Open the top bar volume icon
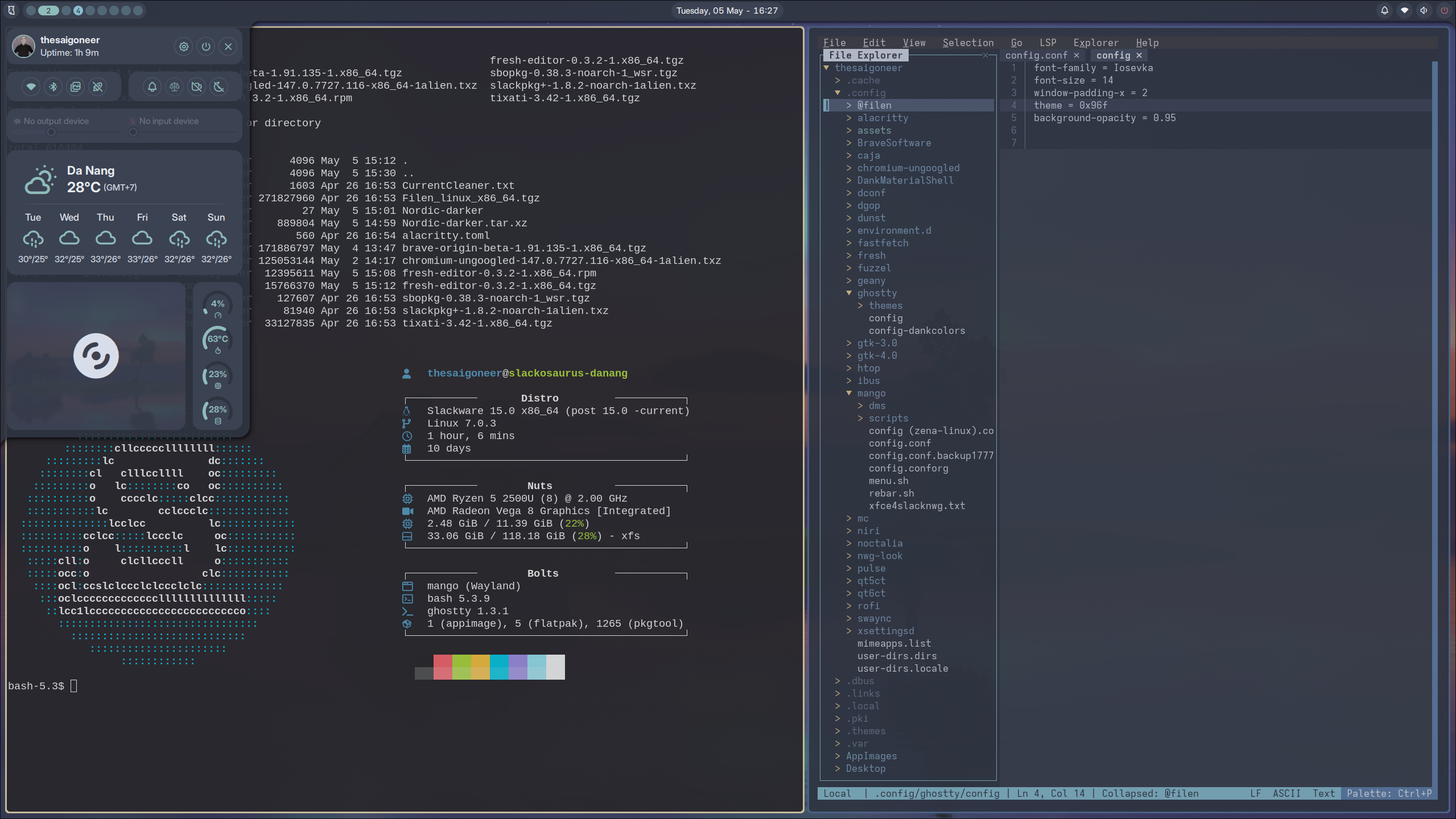This screenshot has width=1456, height=819. click(x=1424, y=10)
